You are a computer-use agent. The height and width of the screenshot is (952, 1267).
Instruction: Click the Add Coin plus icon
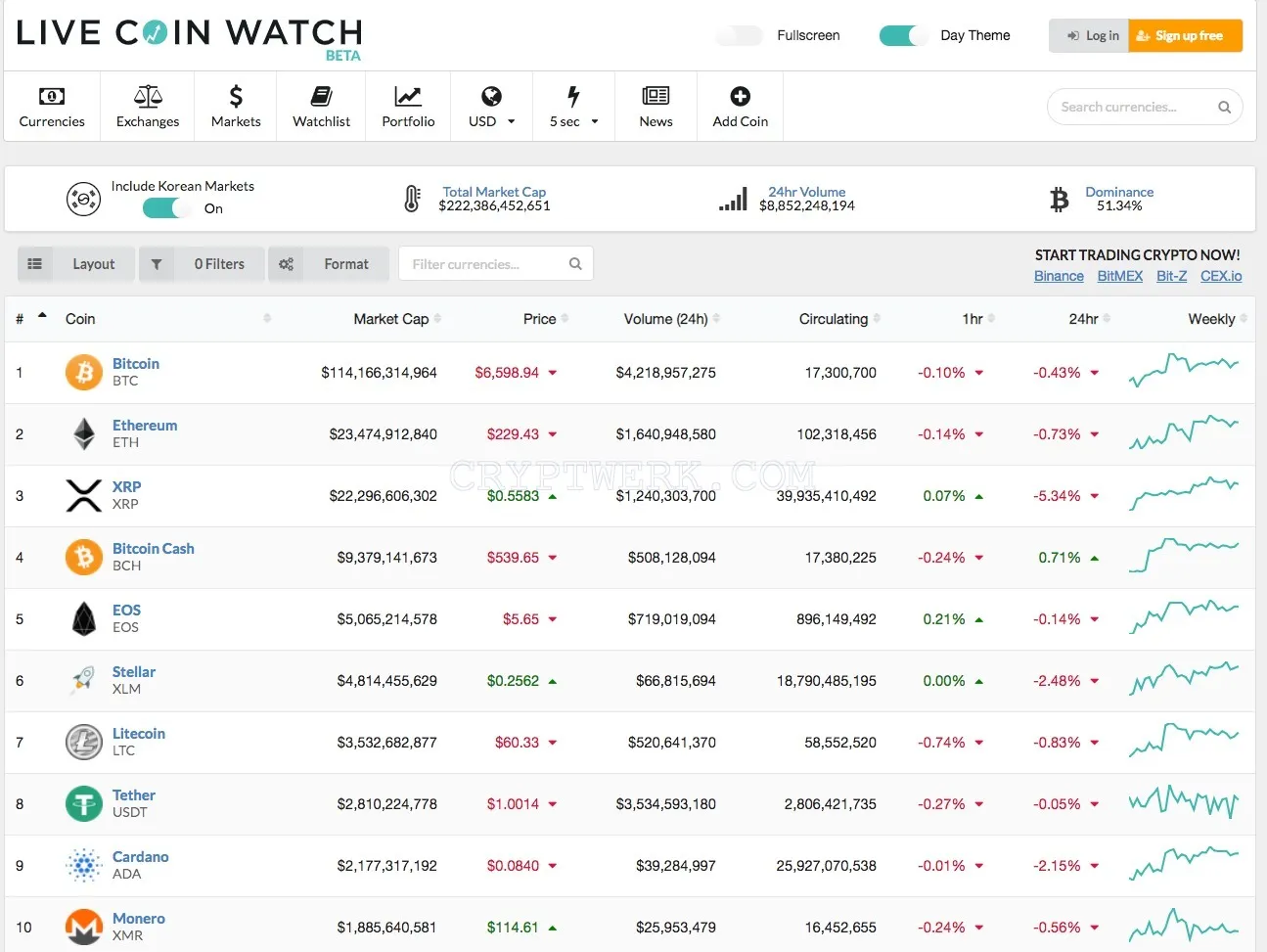[741, 96]
